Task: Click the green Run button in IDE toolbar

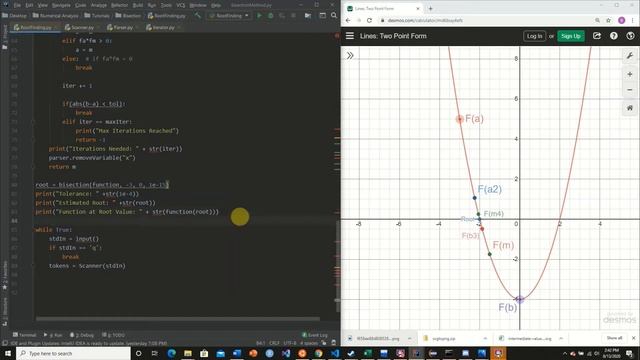Action: 259,16
